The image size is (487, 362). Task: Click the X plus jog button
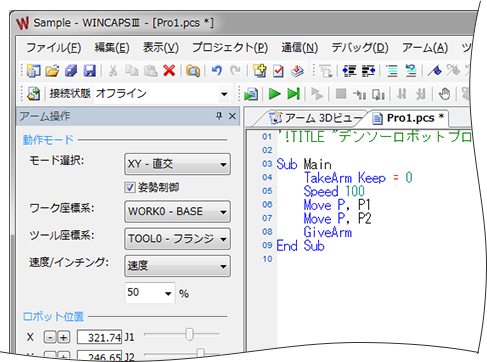63,338
